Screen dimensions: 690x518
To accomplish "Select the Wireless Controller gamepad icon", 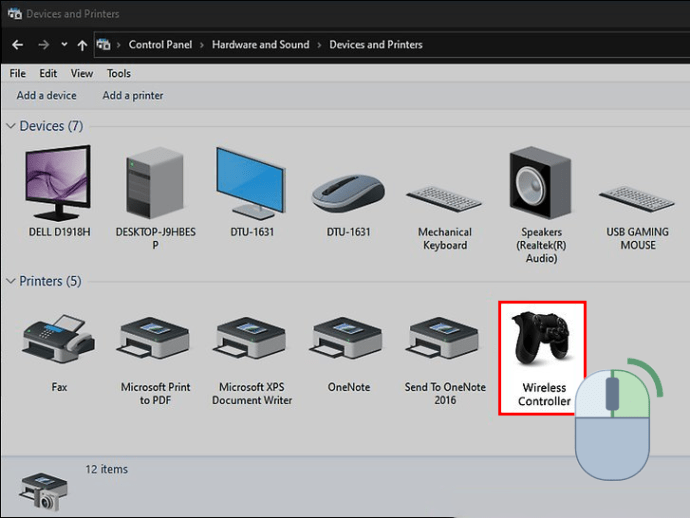I will [x=541, y=338].
